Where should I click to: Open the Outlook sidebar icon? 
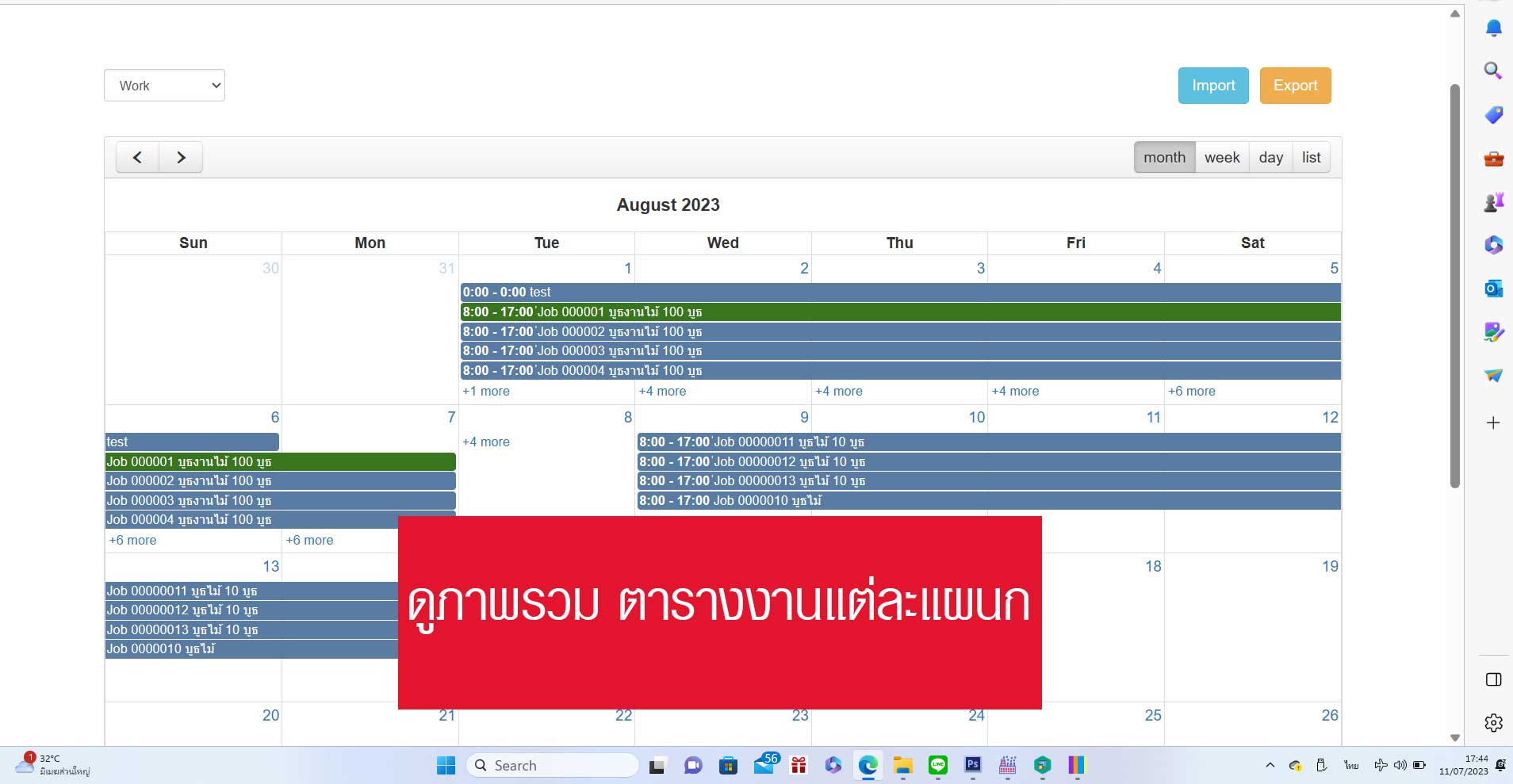(x=1493, y=289)
